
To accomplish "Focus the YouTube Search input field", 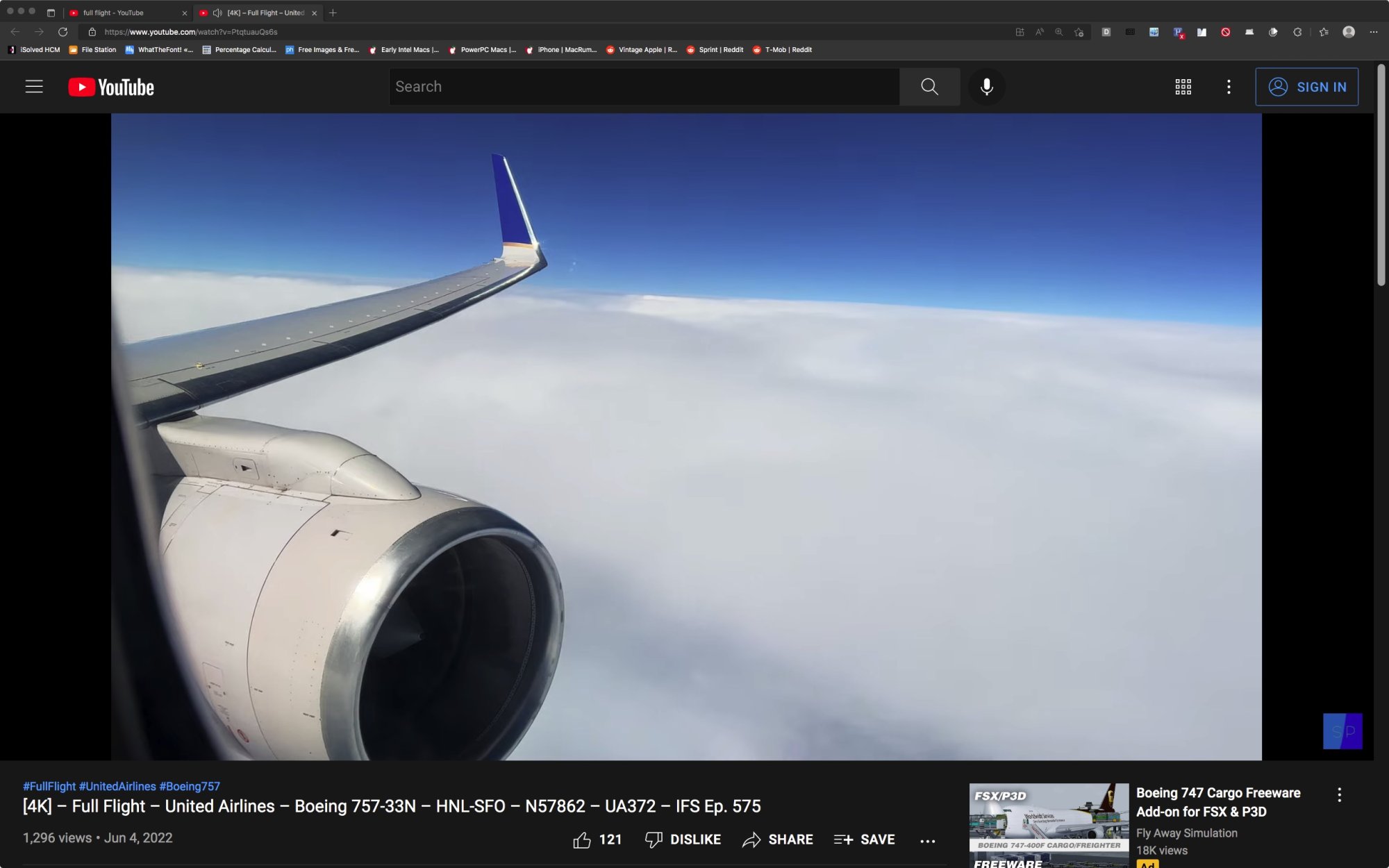I will coord(642,87).
